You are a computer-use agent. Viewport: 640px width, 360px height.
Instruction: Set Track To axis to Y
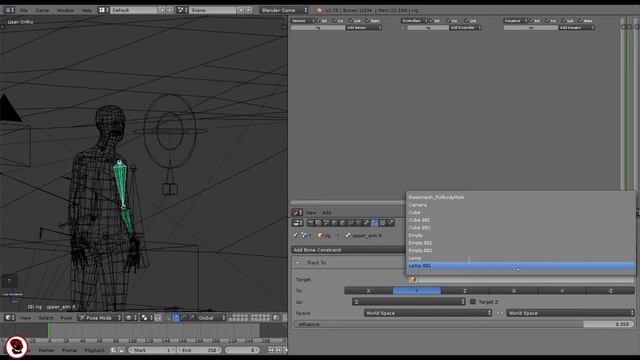click(417, 291)
